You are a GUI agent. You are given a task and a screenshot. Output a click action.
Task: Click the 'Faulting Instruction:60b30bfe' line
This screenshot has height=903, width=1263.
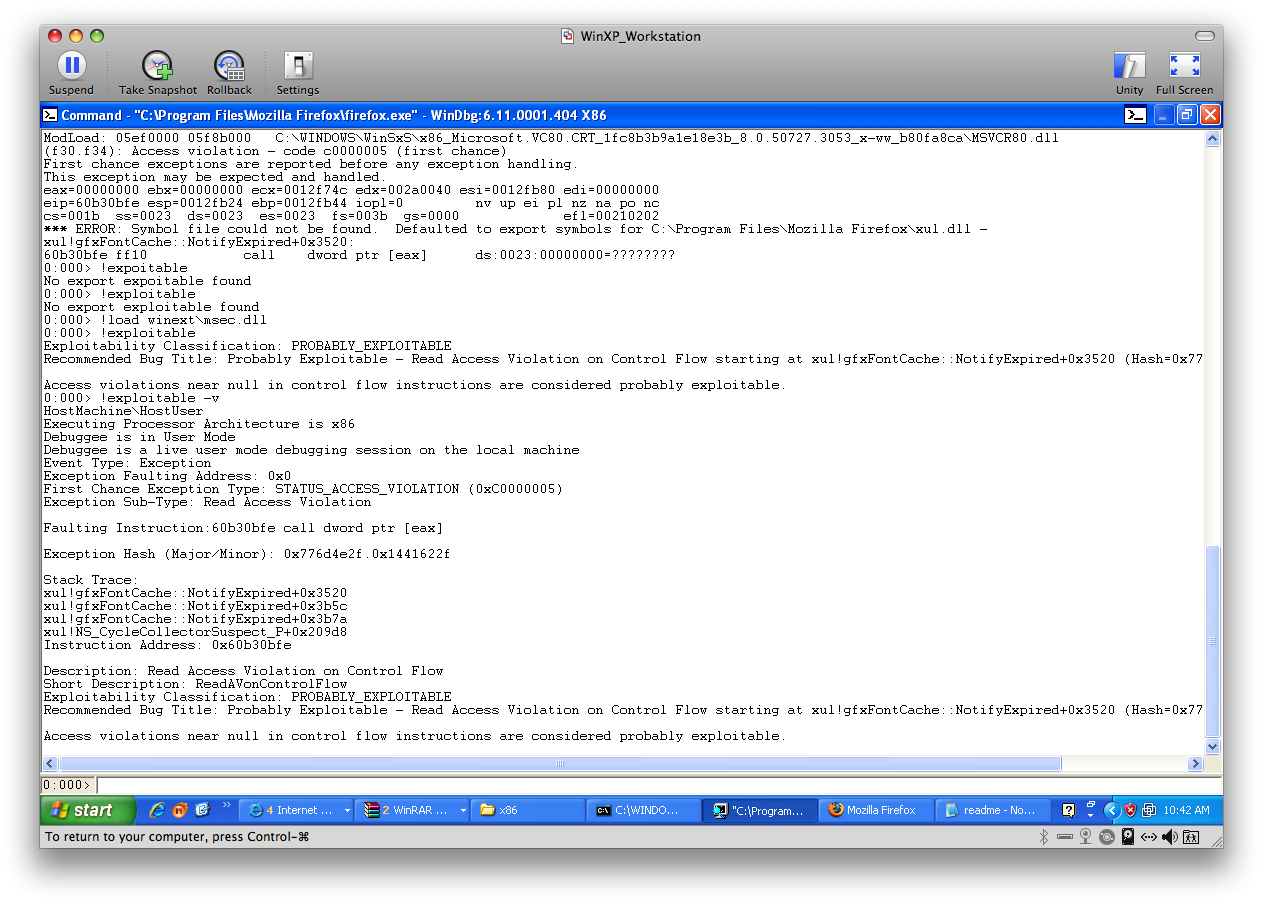click(x=243, y=528)
